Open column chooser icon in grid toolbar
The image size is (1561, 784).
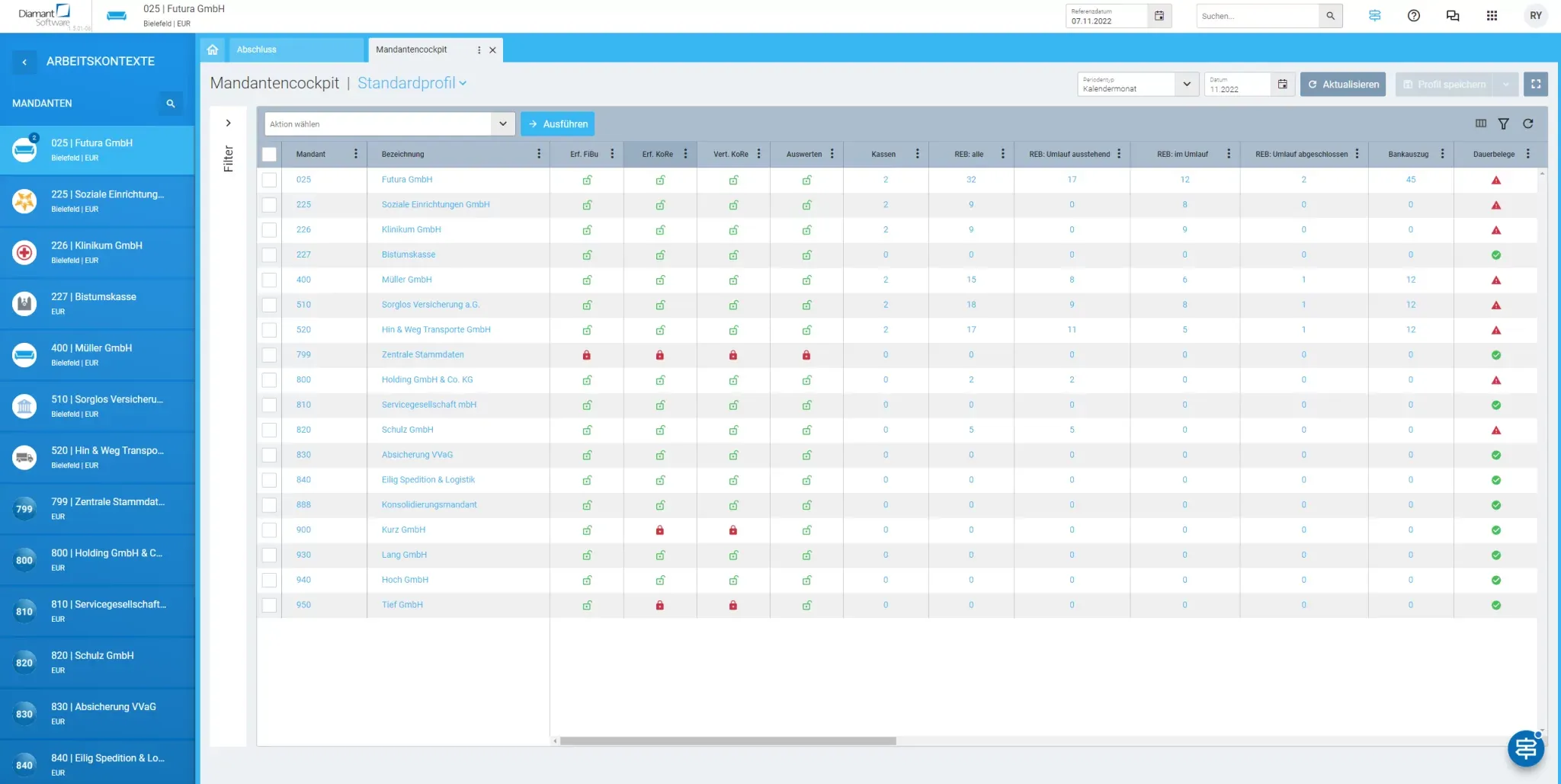pos(1481,123)
